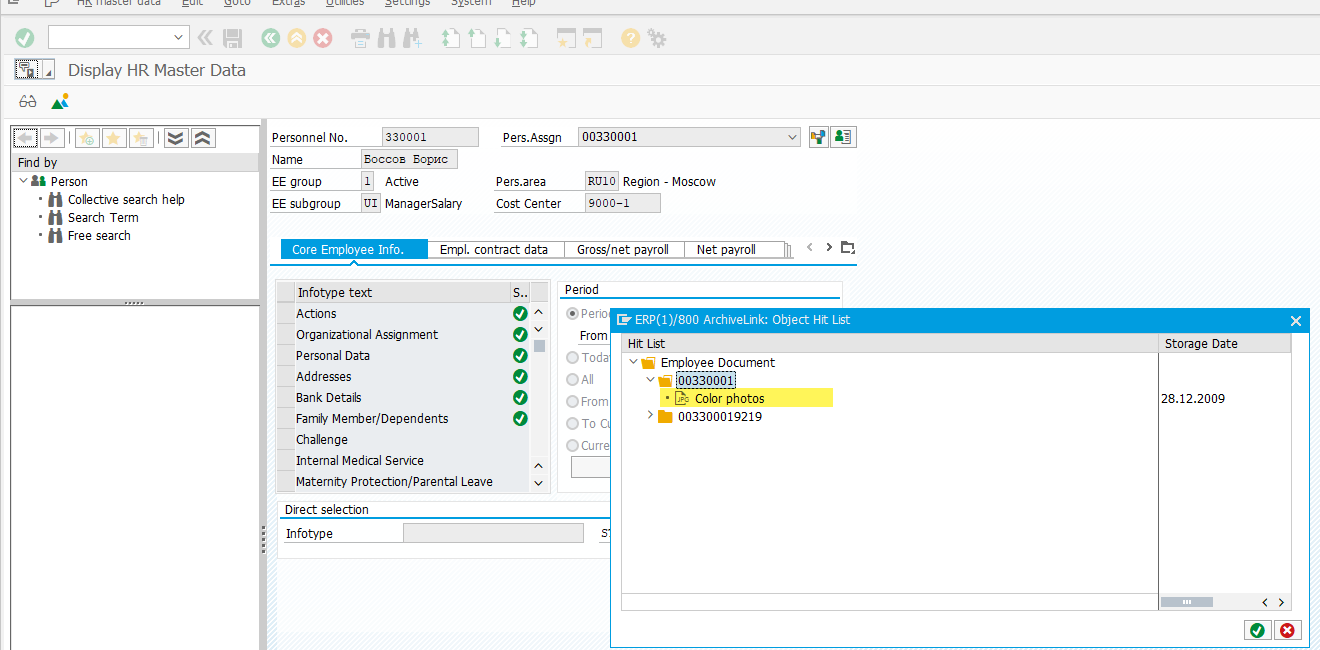Select the All radio button
The height and width of the screenshot is (650, 1320).
[x=573, y=379]
